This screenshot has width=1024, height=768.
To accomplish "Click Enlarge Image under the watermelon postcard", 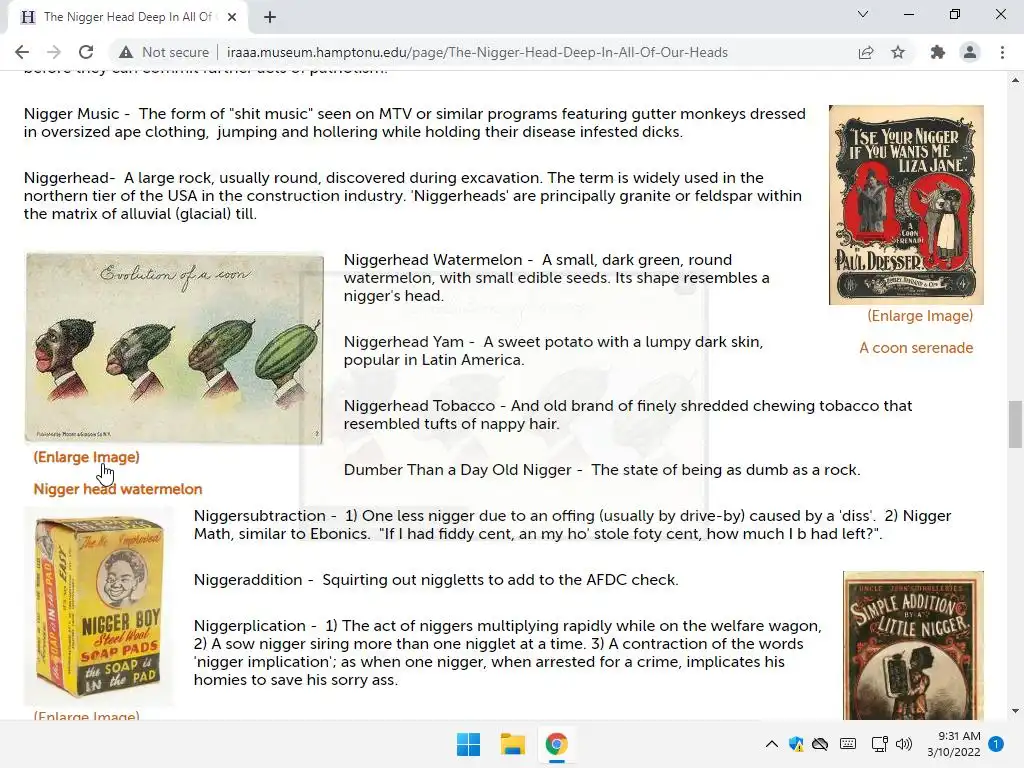I will click(86, 457).
